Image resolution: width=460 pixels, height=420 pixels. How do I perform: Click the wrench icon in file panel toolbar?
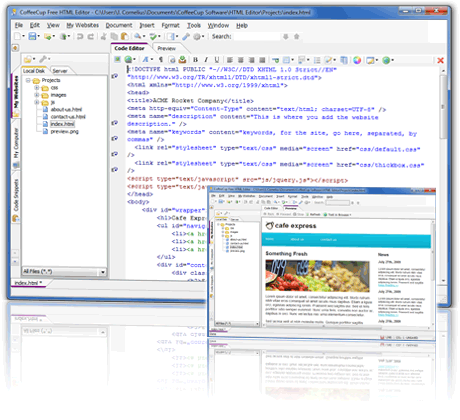pyautogui.click(x=43, y=59)
